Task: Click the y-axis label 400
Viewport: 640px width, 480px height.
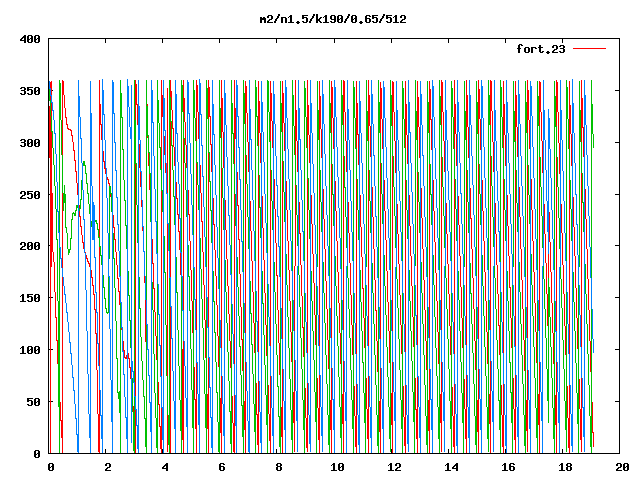Action: [x=30, y=39]
